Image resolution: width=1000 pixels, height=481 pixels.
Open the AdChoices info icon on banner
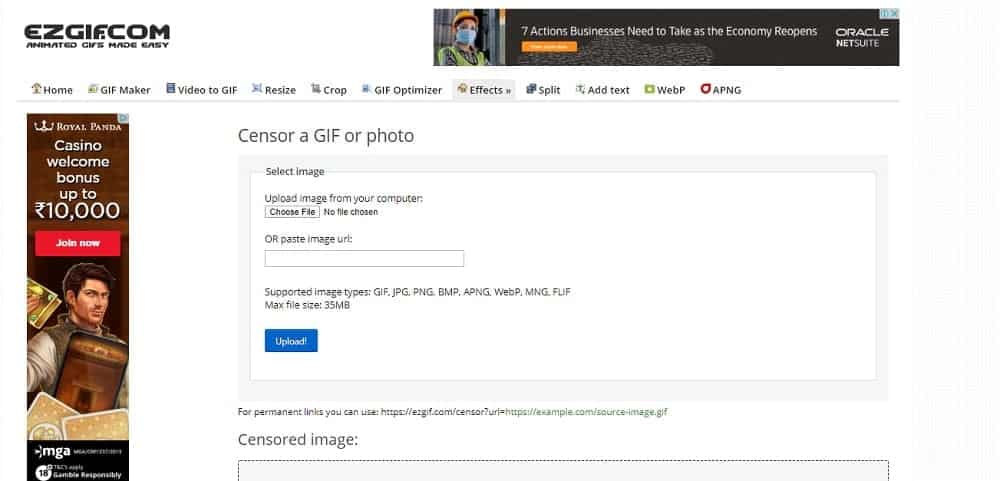884,15
